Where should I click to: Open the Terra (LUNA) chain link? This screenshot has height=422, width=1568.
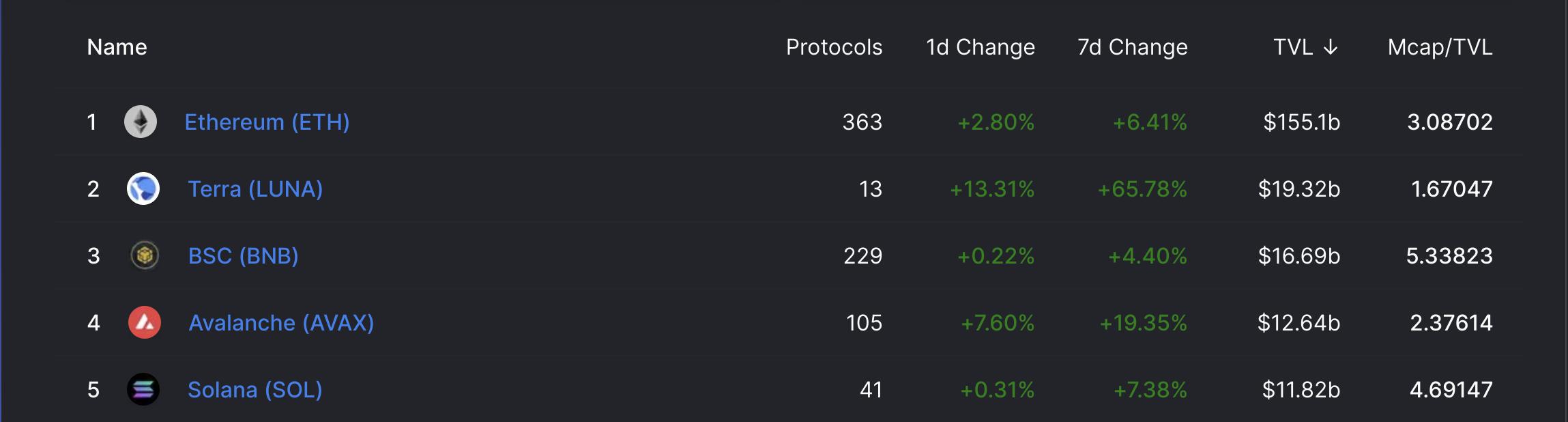click(x=255, y=189)
